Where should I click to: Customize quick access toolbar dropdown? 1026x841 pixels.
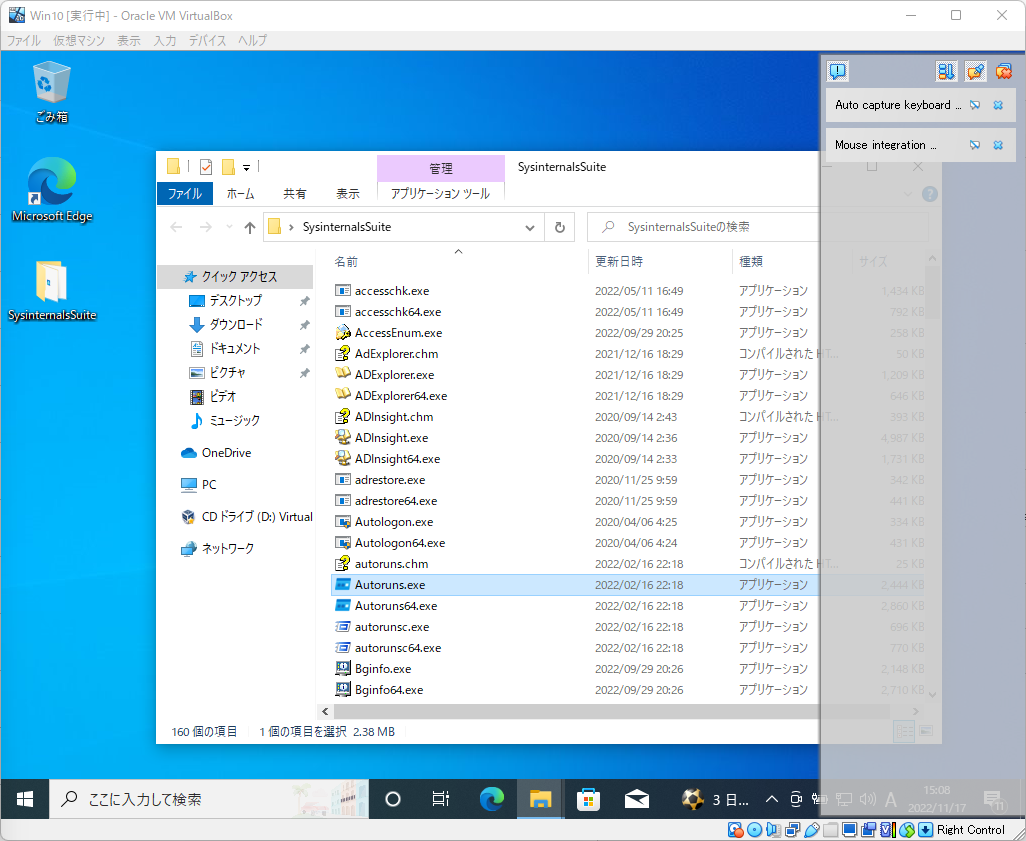point(247,168)
